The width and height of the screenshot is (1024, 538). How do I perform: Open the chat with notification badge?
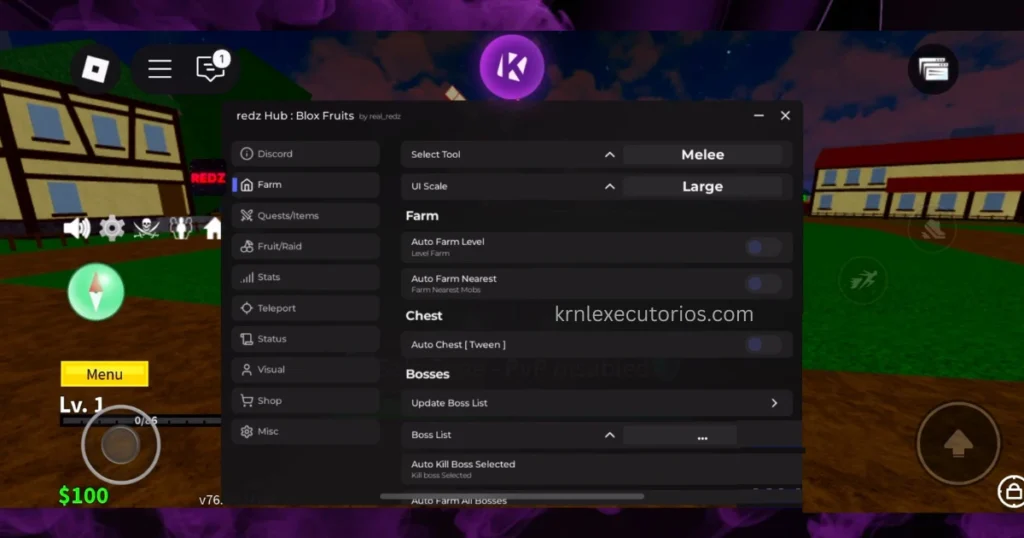[212, 67]
